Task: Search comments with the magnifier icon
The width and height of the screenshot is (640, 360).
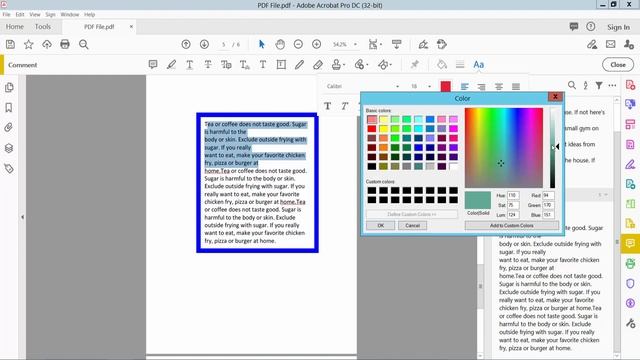Action: (x=572, y=85)
